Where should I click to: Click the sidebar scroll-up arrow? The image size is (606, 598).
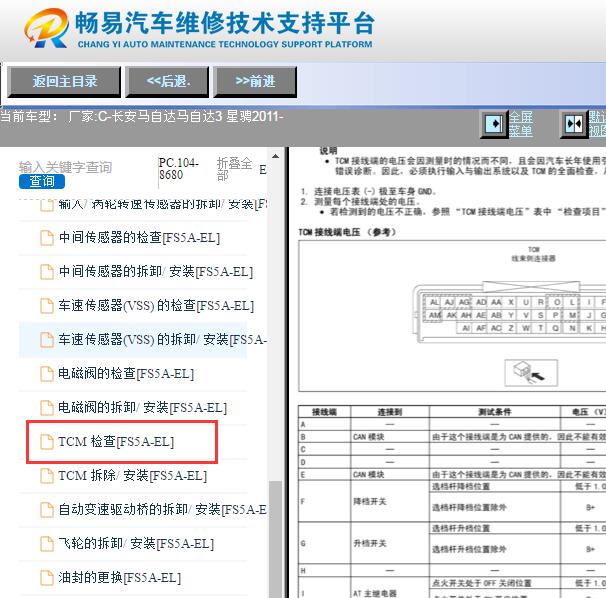(275, 156)
